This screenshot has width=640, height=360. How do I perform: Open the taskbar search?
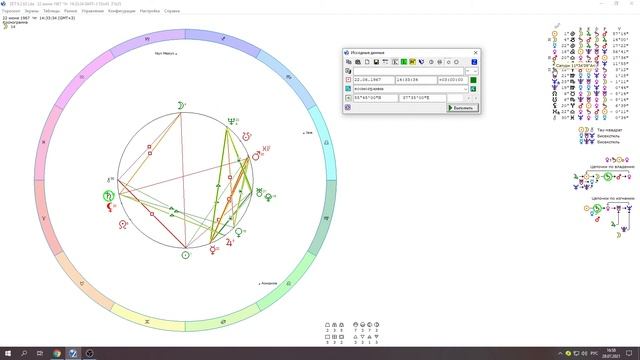pyautogui.click(x=24, y=353)
